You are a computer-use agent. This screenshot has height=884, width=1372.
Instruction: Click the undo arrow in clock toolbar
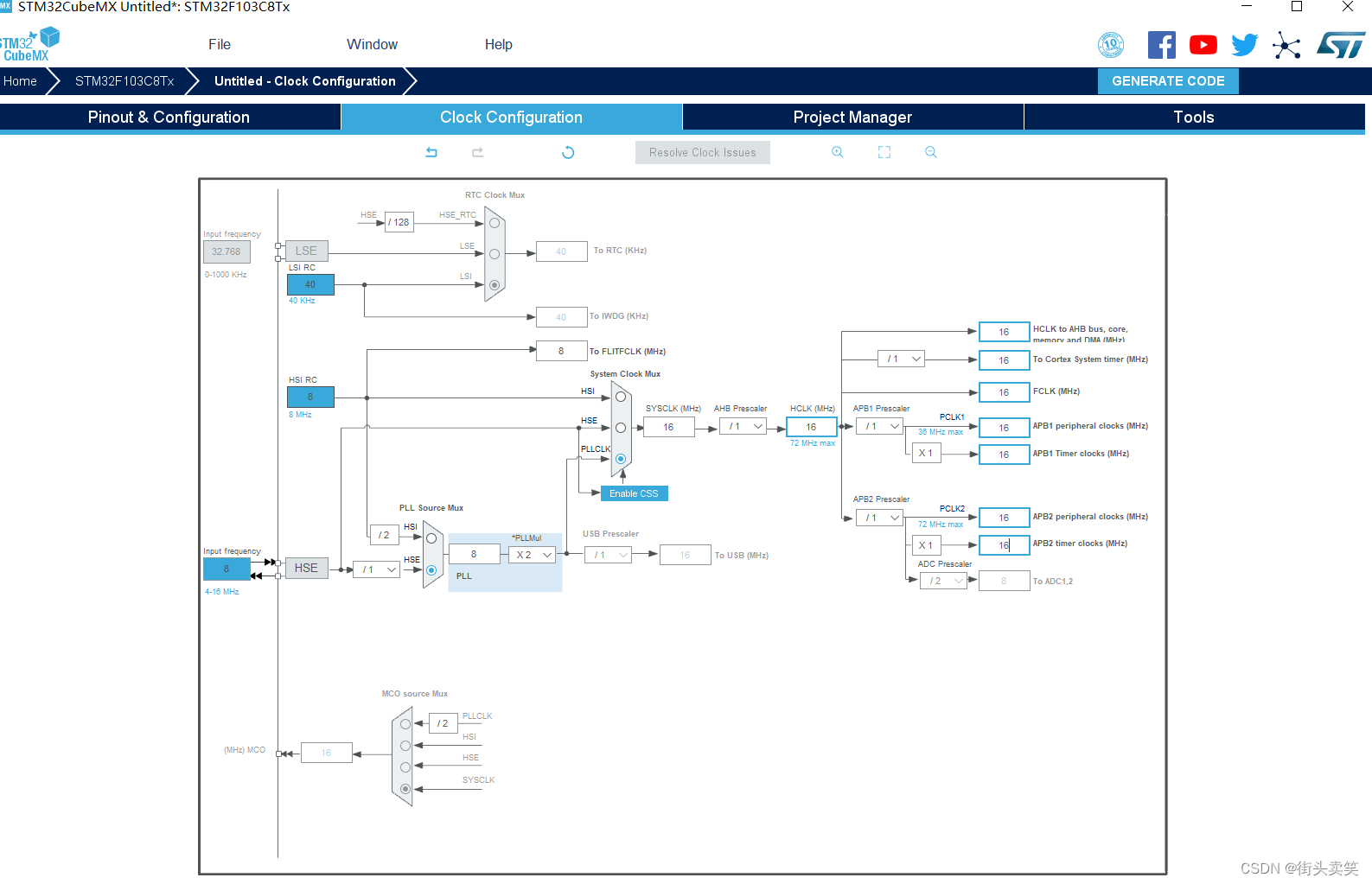coord(431,152)
